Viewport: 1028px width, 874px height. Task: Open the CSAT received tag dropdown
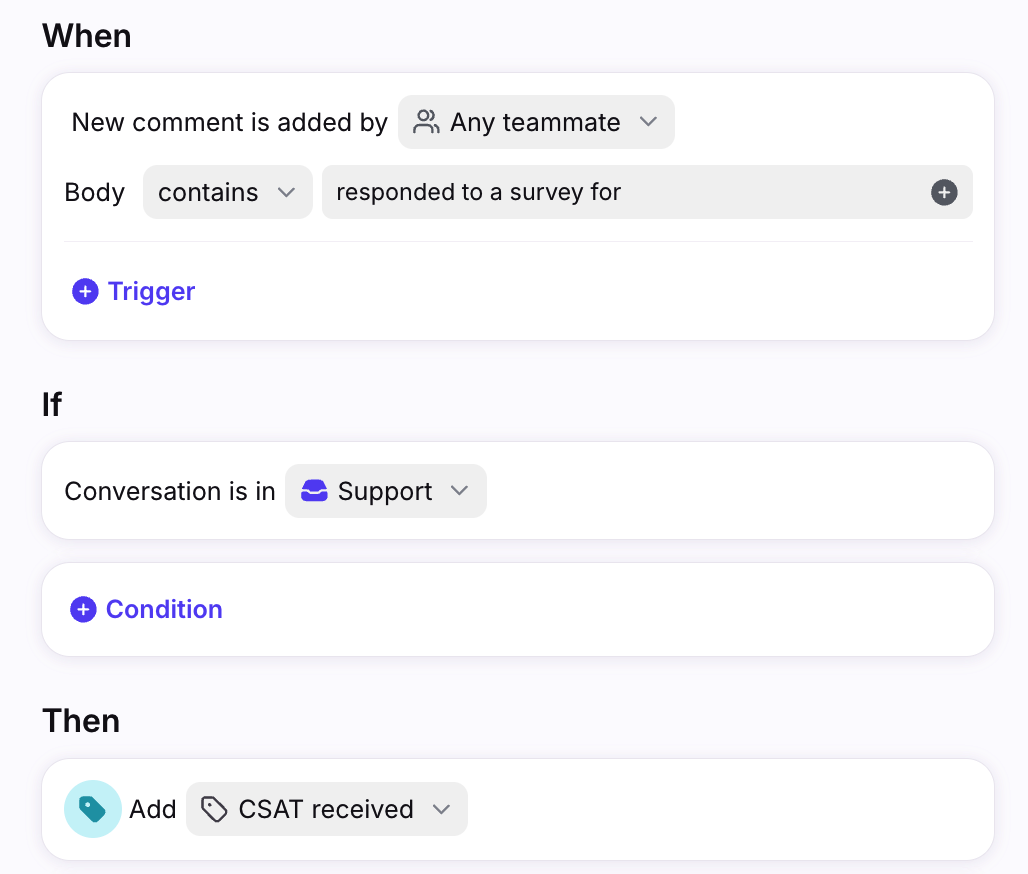(327, 809)
